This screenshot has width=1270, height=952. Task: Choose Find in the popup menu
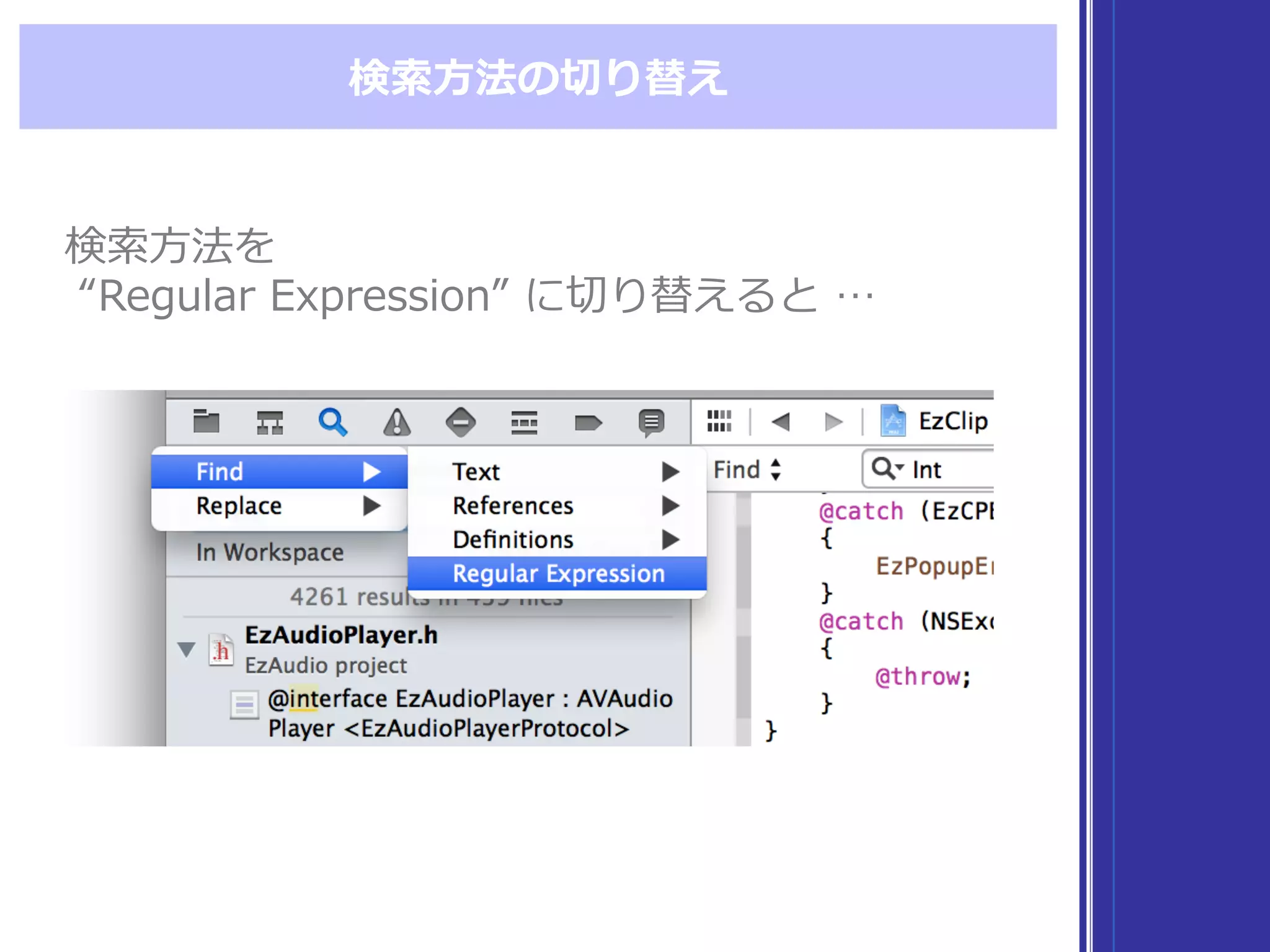280,472
